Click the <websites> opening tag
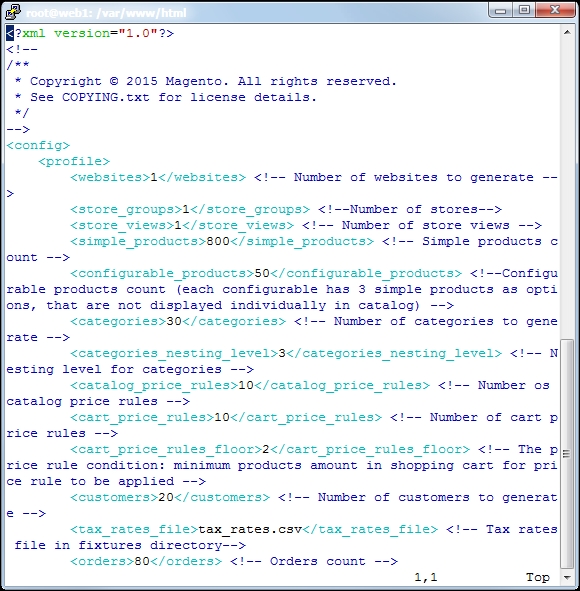The image size is (580, 591). (110, 178)
